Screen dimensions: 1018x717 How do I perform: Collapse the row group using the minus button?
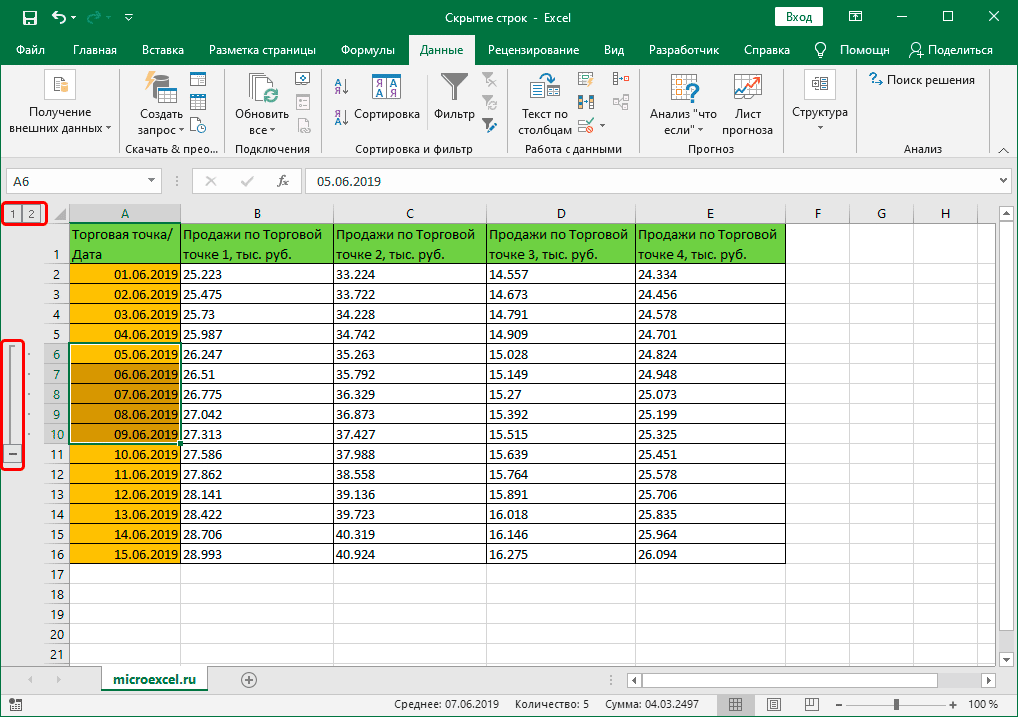click(13, 454)
